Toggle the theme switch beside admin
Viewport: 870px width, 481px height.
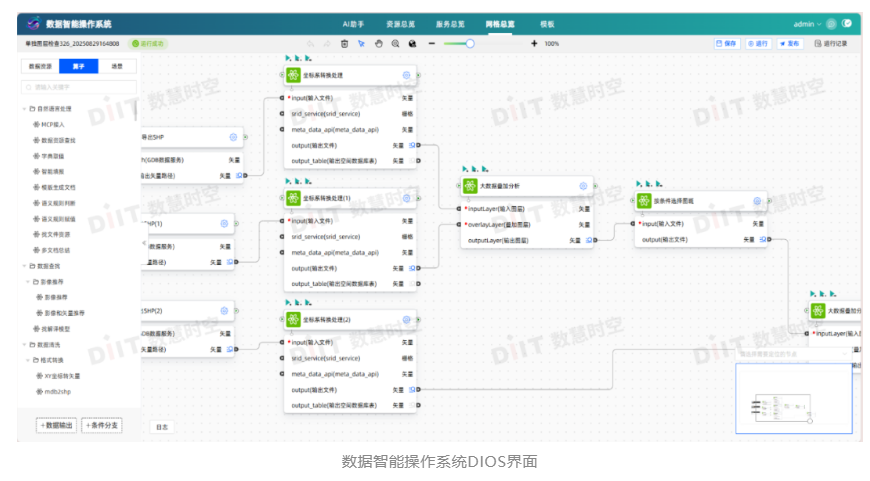pyautogui.click(x=846, y=23)
